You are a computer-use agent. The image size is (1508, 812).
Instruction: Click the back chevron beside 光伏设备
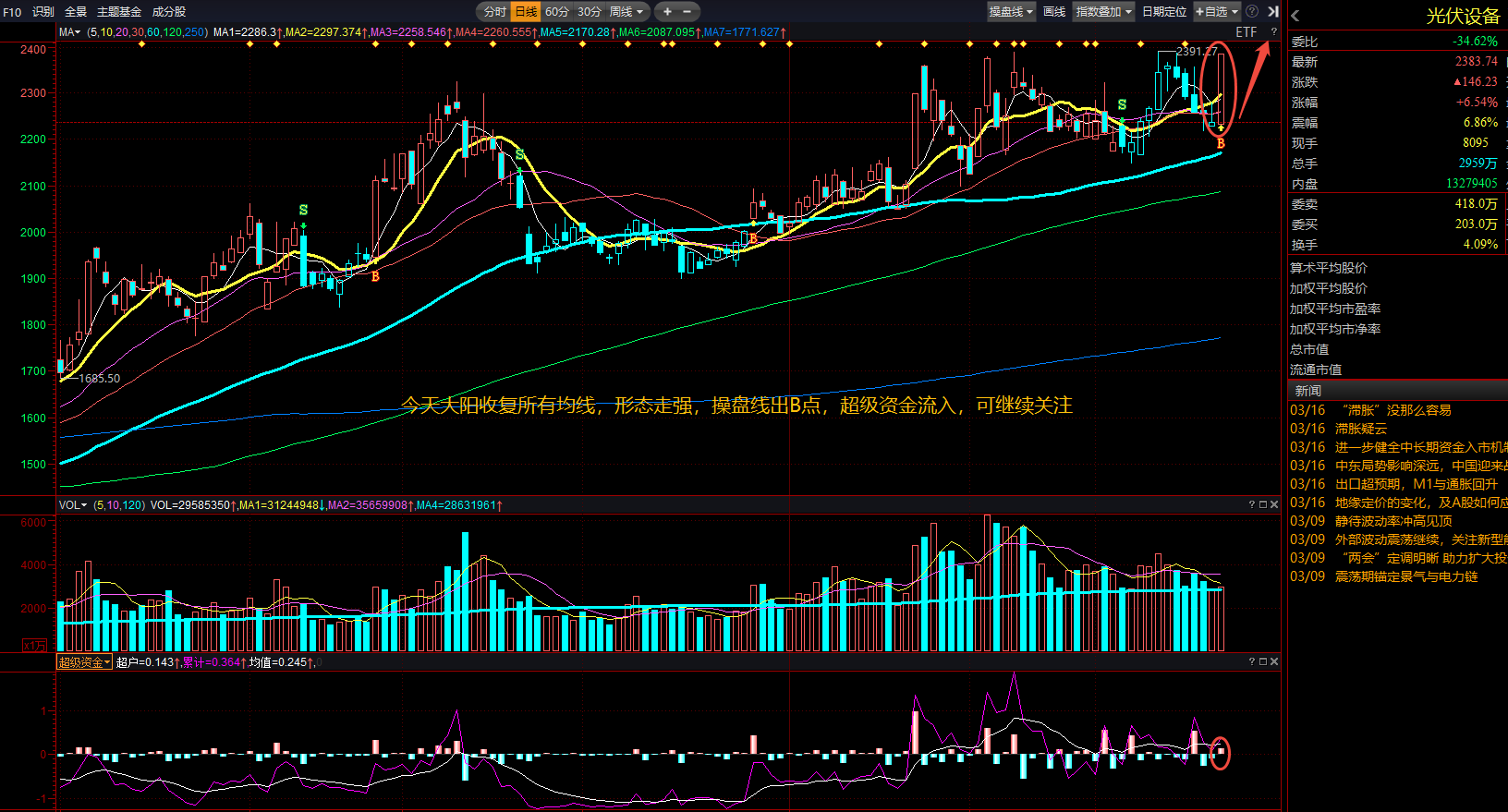(1295, 16)
